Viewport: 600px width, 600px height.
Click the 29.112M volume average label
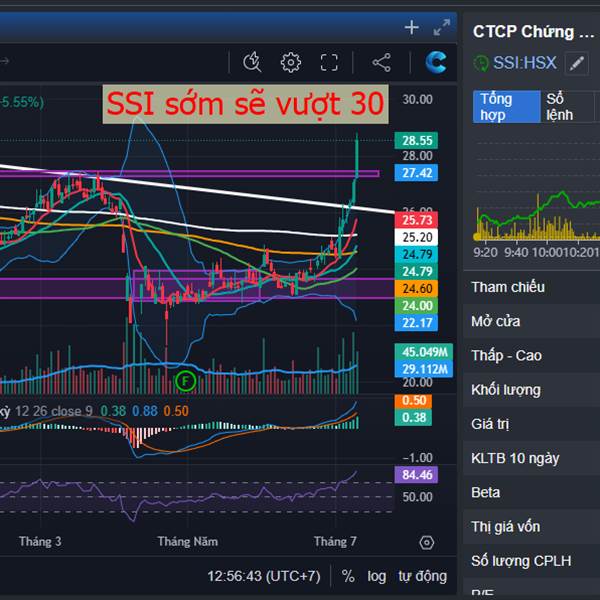424,369
